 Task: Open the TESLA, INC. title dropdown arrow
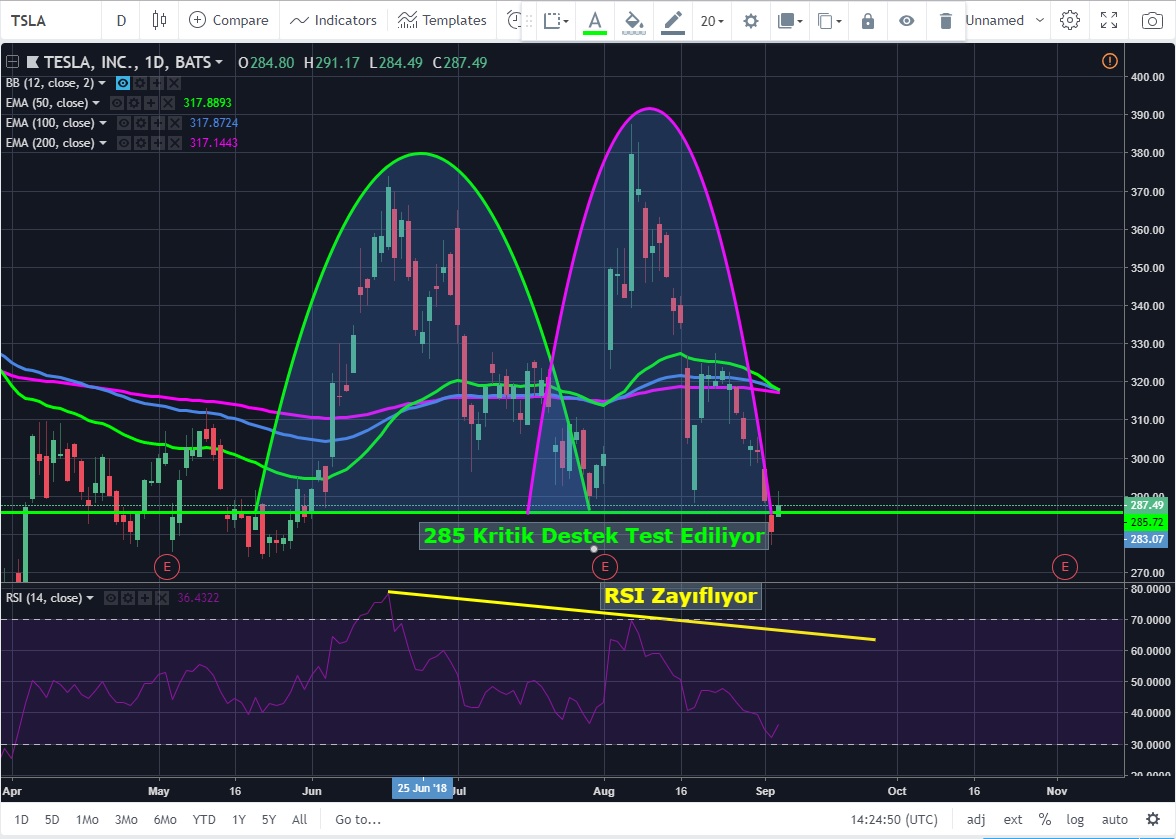(x=218, y=62)
